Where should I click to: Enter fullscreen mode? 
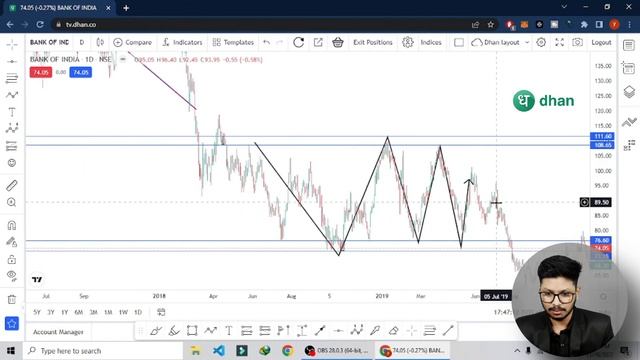[559, 42]
